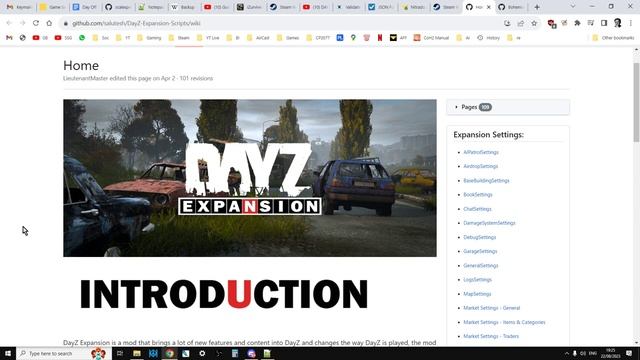
Task: Toggle the browser side panel
Action: pos(604,23)
